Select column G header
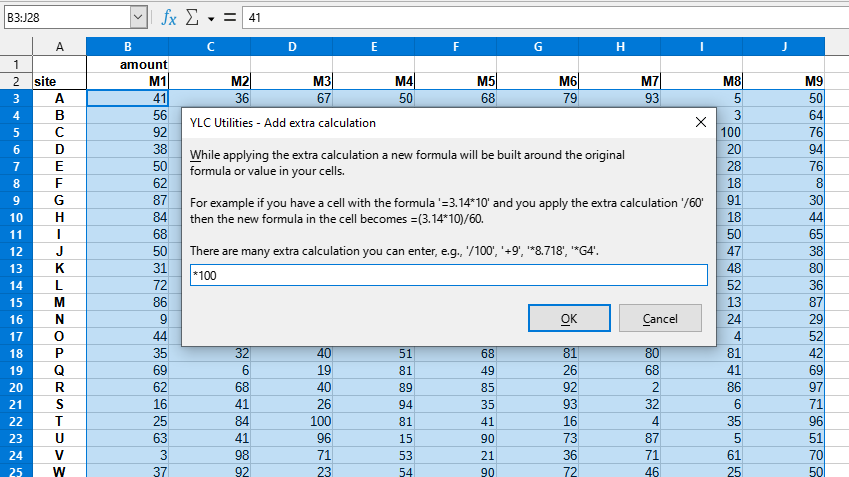This screenshot has width=849, height=477. click(x=538, y=47)
